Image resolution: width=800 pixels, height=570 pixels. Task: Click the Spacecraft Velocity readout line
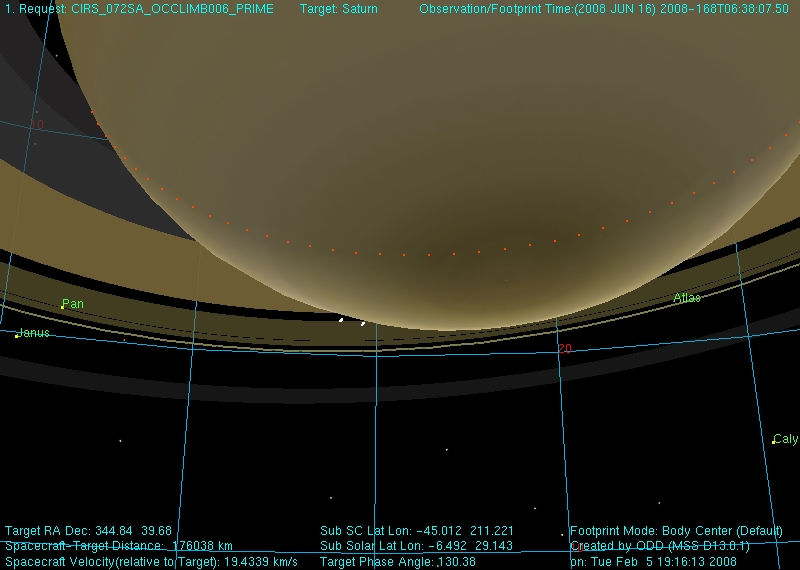pos(151,562)
